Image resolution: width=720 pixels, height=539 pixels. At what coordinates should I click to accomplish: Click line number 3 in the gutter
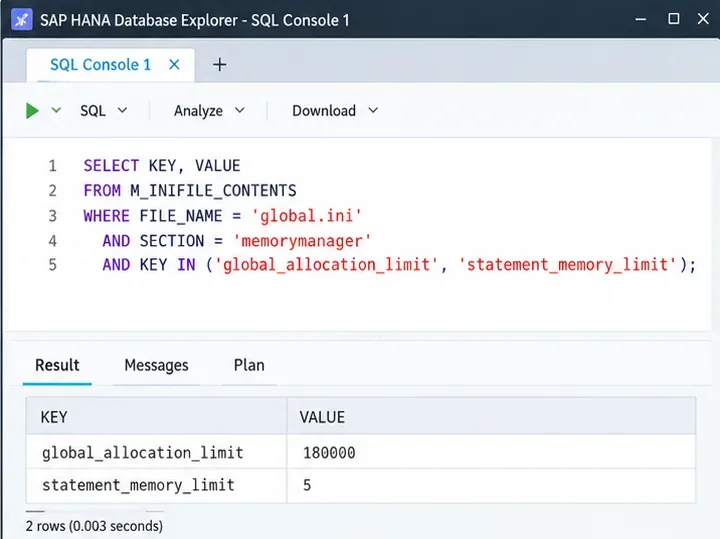click(52, 215)
